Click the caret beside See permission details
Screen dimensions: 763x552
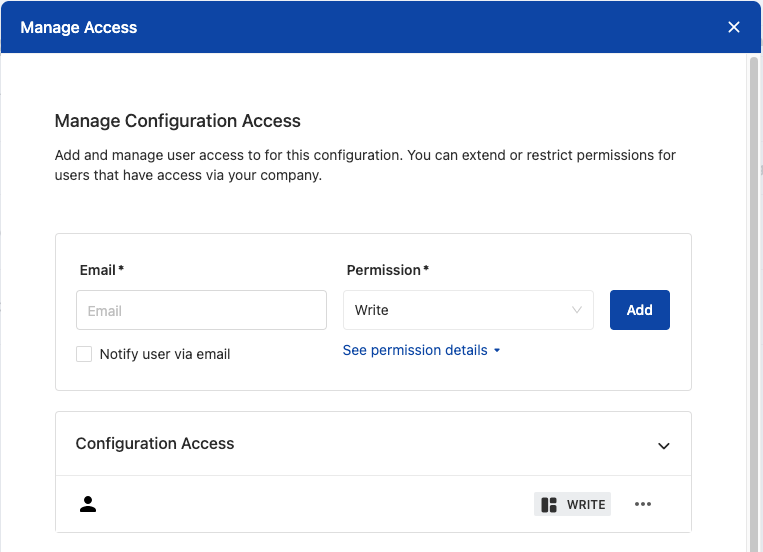click(x=497, y=350)
